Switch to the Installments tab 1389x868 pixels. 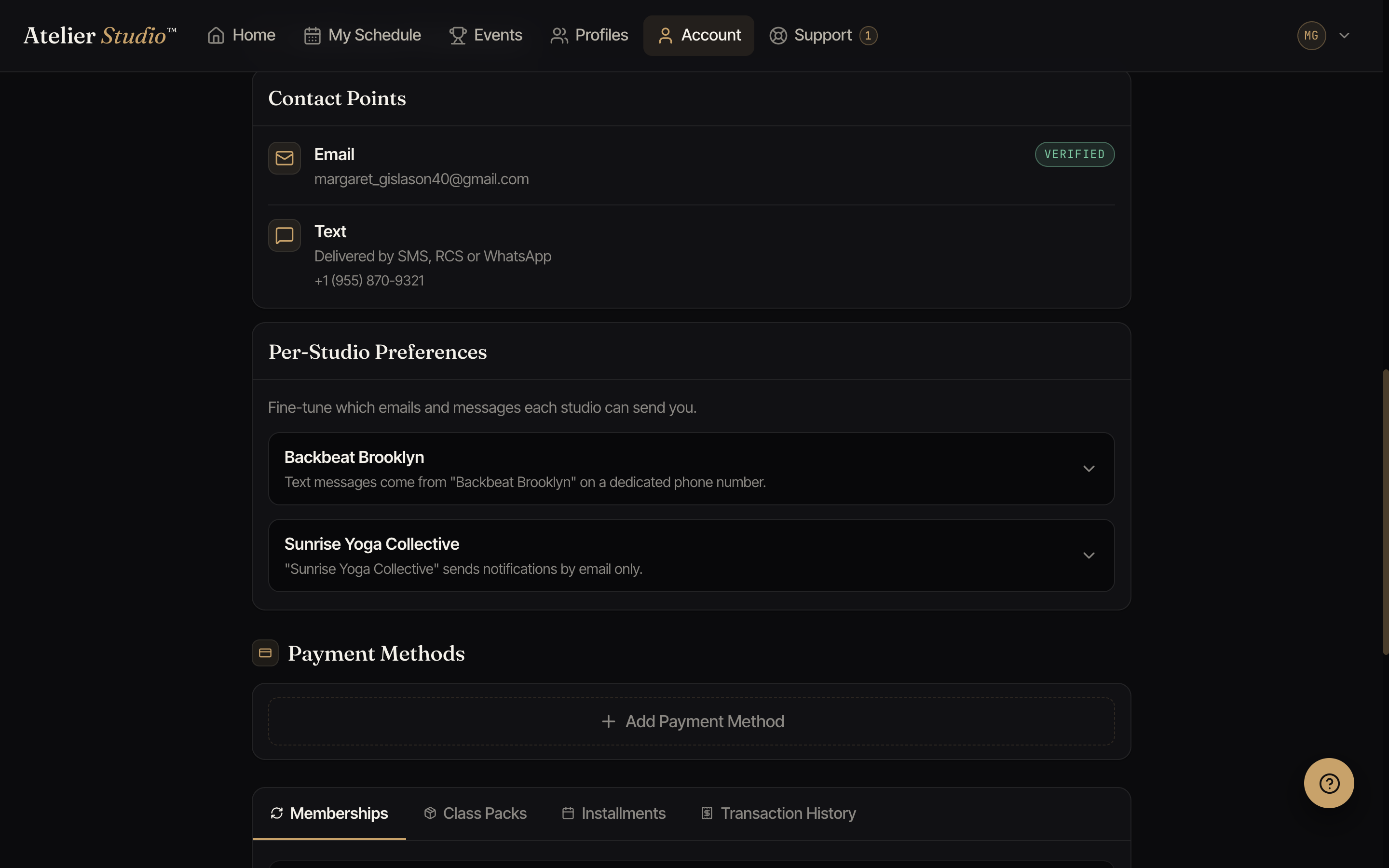[613, 814]
